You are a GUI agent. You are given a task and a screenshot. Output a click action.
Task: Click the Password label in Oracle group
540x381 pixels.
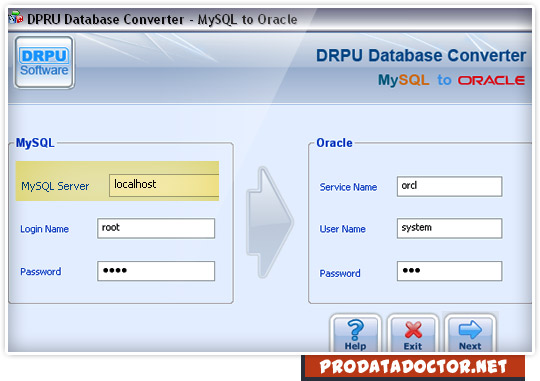pos(340,273)
